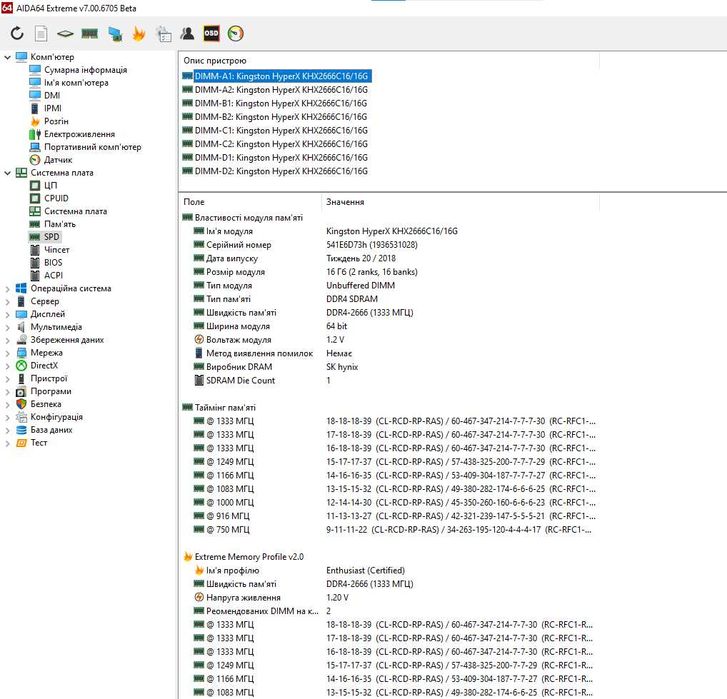Click the Extreme Memory Profile v2.0 heading
Screen dimensions: 727x699
249,557
